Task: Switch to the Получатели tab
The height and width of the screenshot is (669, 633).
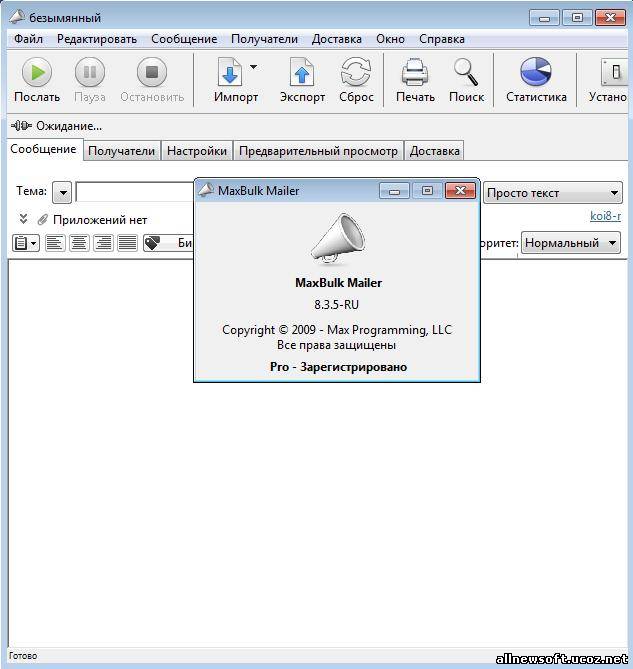Action: [122, 151]
